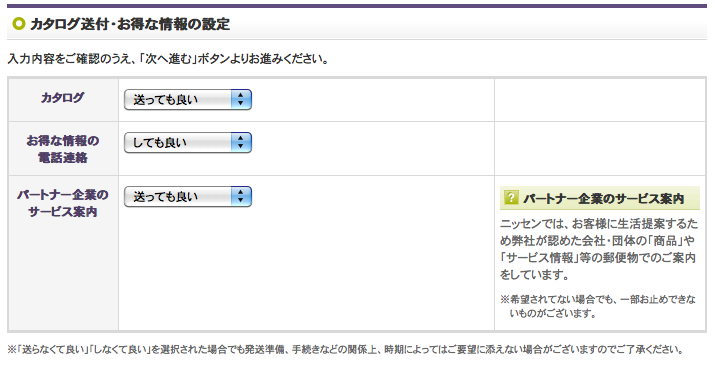Open the カタログ dropdown
715x376 pixels.
point(187,99)
